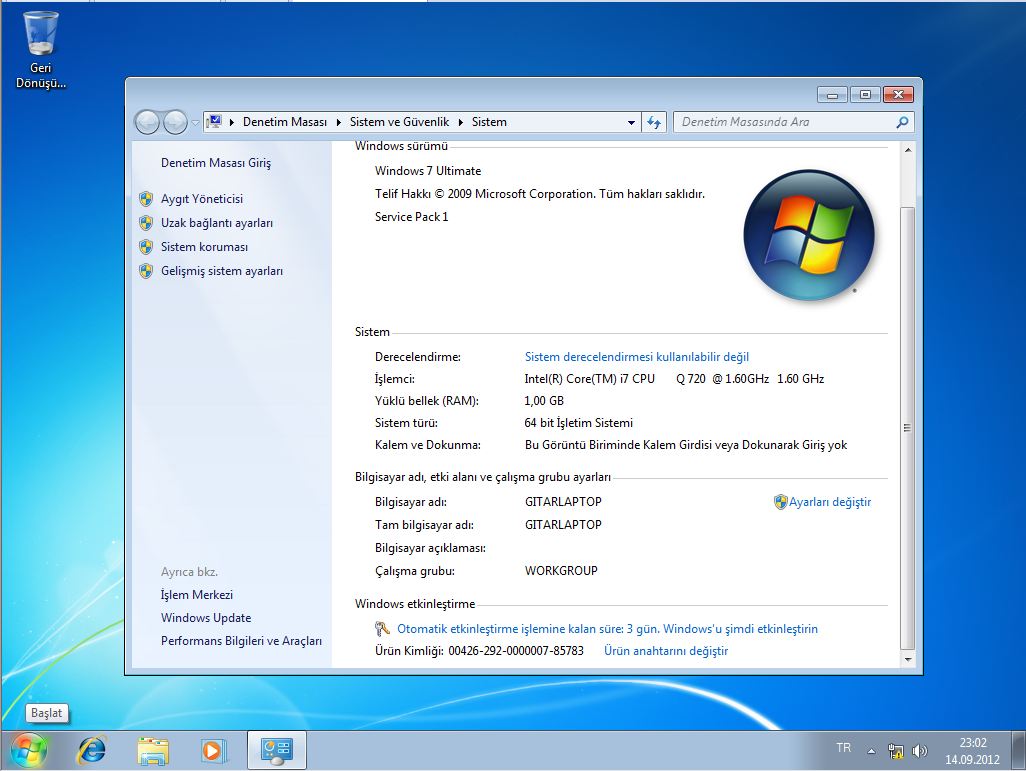Click the volume speaker tray icon
Viewport: 1026px width, 771px height.
point(919,751)
